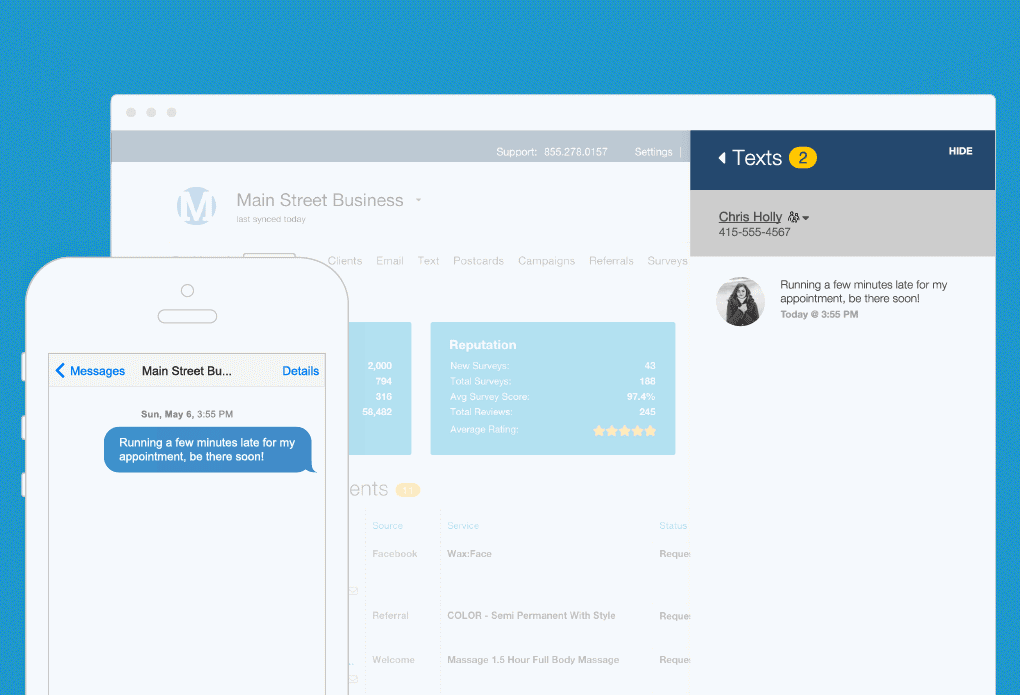Open the Referrals tab
Image resolution: width=1020 pixels, height=695 pixels.
point(611,260)
